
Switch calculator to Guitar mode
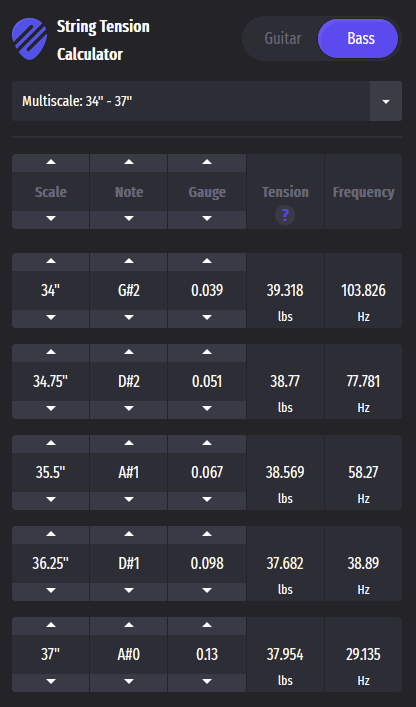tap(283, 39)
